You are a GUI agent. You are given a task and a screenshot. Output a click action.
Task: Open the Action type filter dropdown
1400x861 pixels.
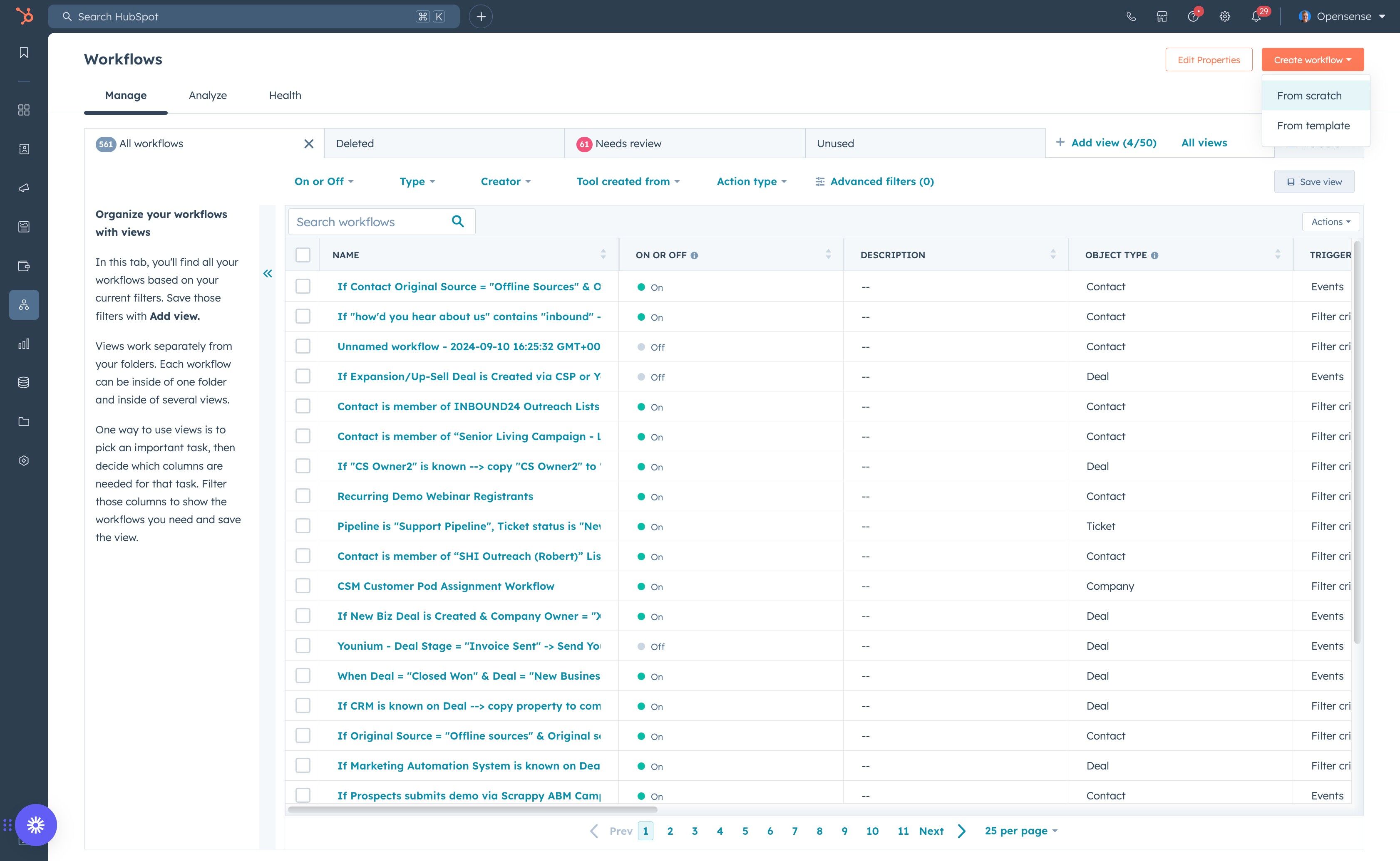(751, 181)
